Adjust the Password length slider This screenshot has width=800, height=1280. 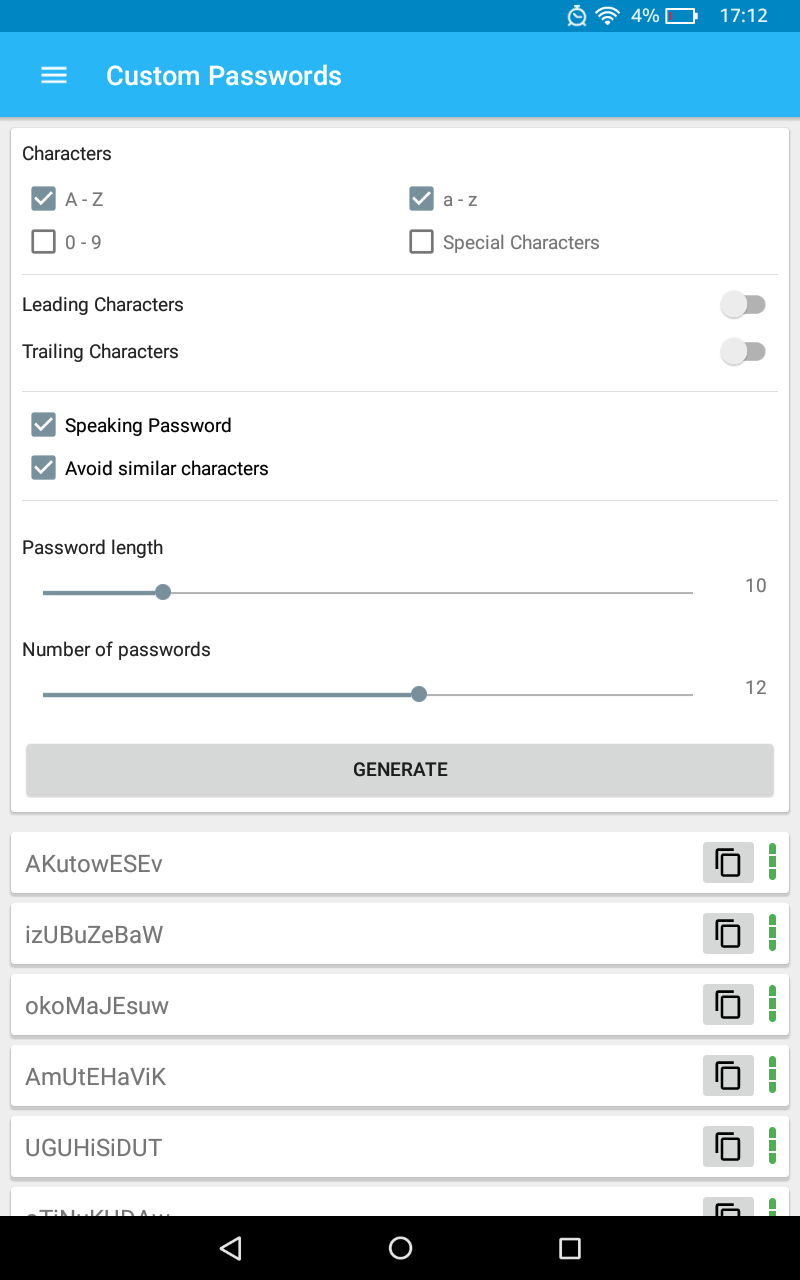[x=163, y=592]
